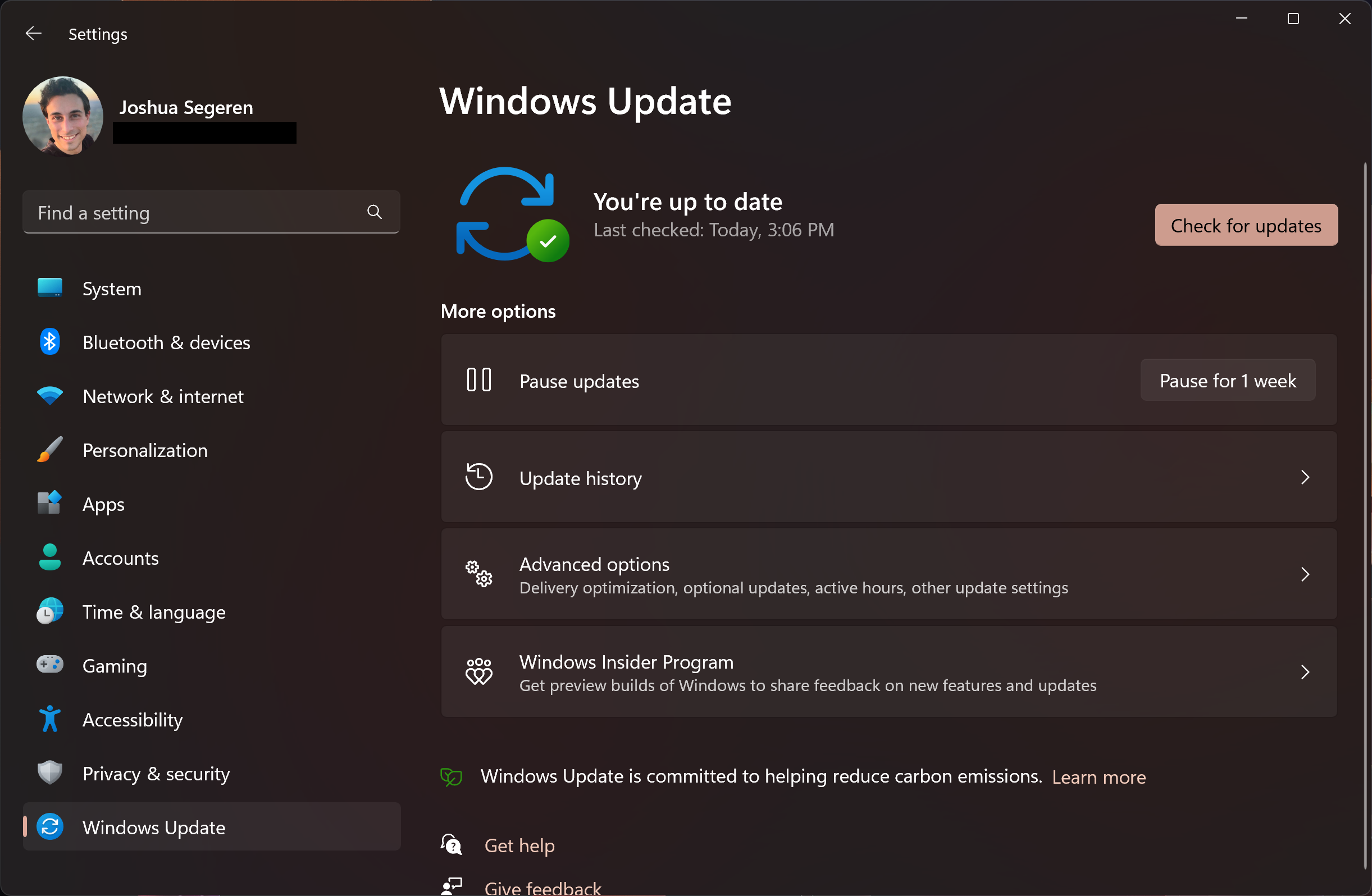This screenshot has height=896, width=1372.
Task: Click the Bluetooth icon in sidebar
Action: [49, 342]
